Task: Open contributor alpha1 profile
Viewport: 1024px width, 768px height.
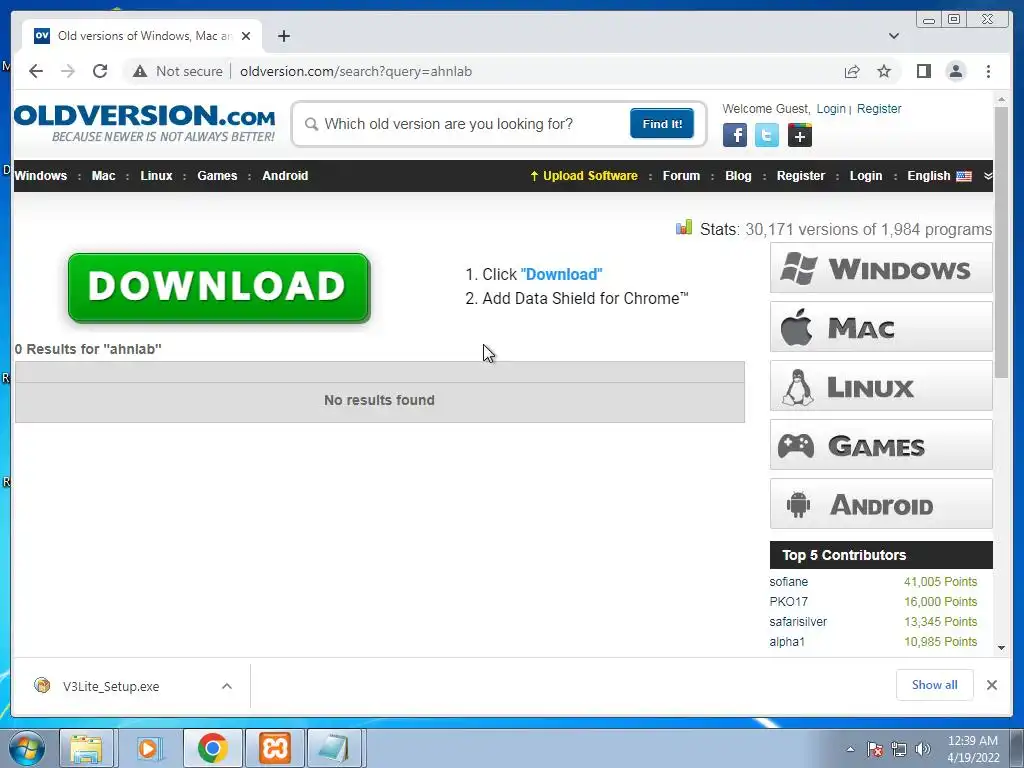Action: pos(787,641)
